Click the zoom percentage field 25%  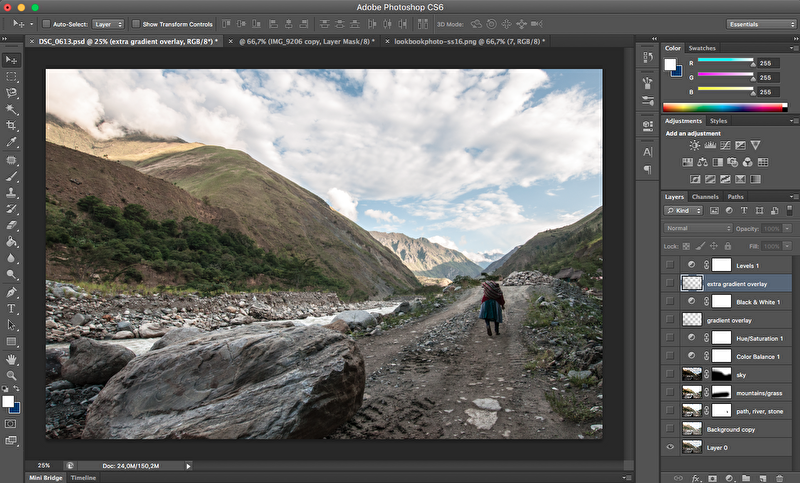43,466
